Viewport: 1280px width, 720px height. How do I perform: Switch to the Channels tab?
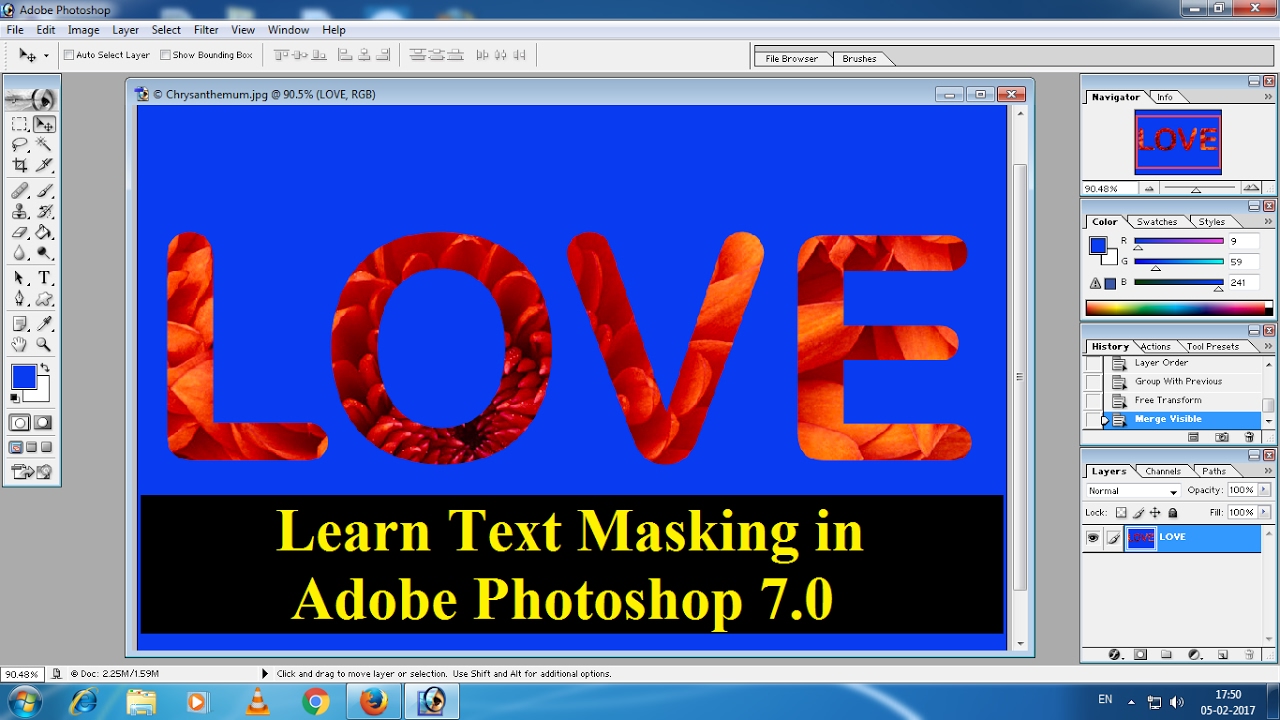pyautogui.click(x=1163, y=471)
